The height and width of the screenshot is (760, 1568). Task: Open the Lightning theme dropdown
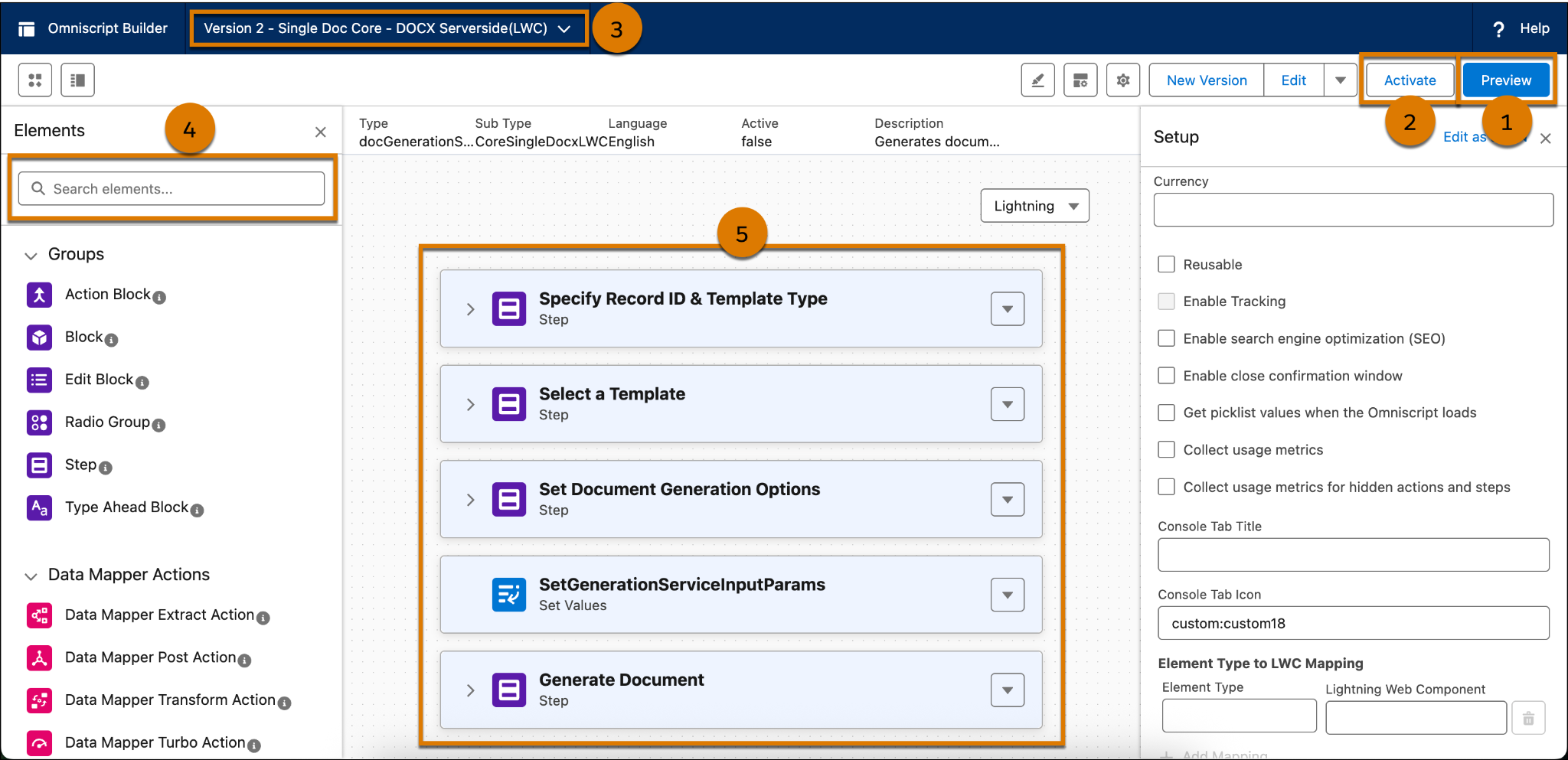[x=1034, y=206]
